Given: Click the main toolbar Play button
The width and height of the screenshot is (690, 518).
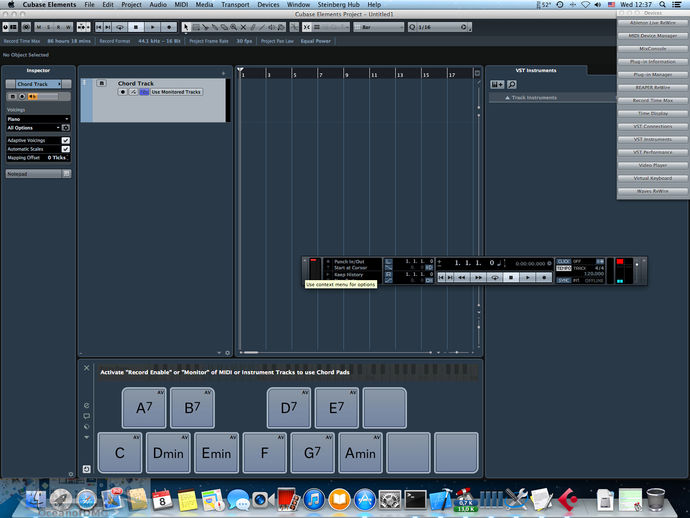Looking at the screenshot, I should pos(153,27).
